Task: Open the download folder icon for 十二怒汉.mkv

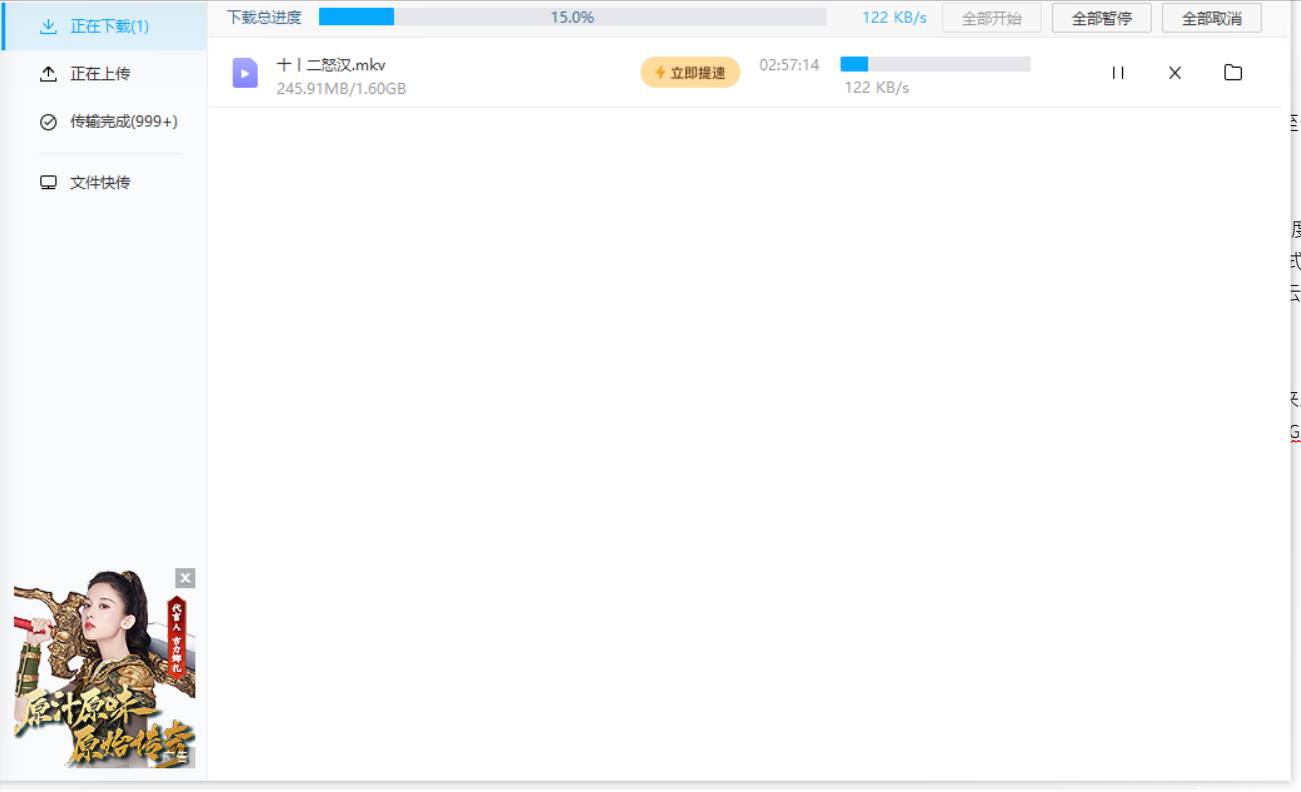Action: [x=1233, y=73]
